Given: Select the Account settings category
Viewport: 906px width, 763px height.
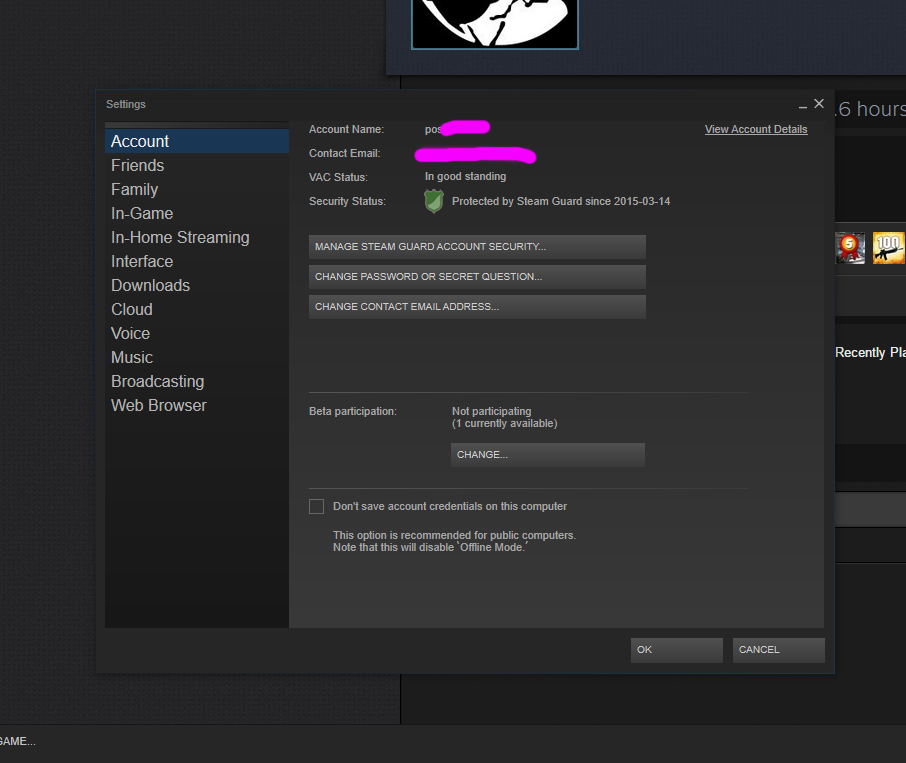Looking at the screenshot, I should (197, 142).
